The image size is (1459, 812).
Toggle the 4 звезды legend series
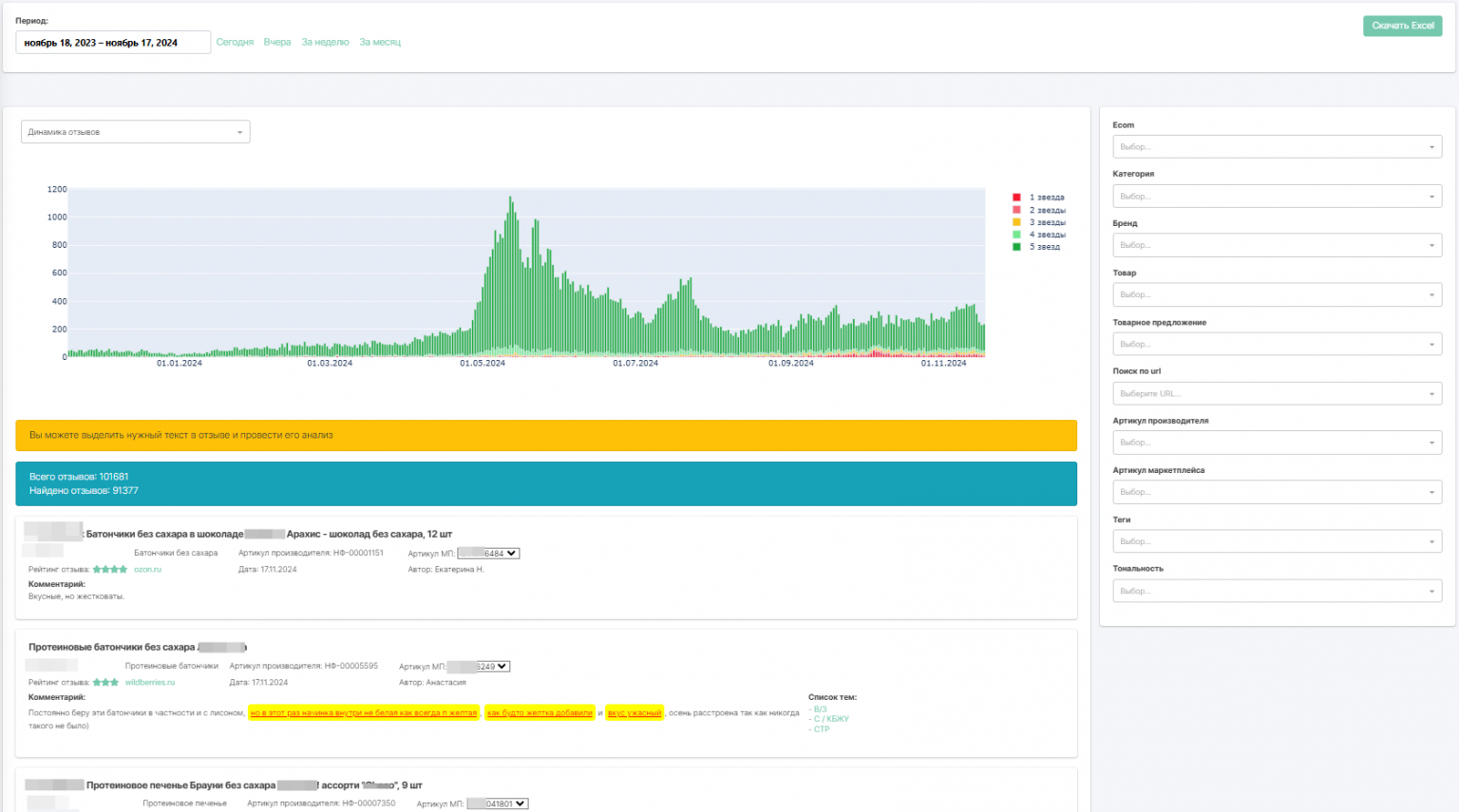(1047, 235)
